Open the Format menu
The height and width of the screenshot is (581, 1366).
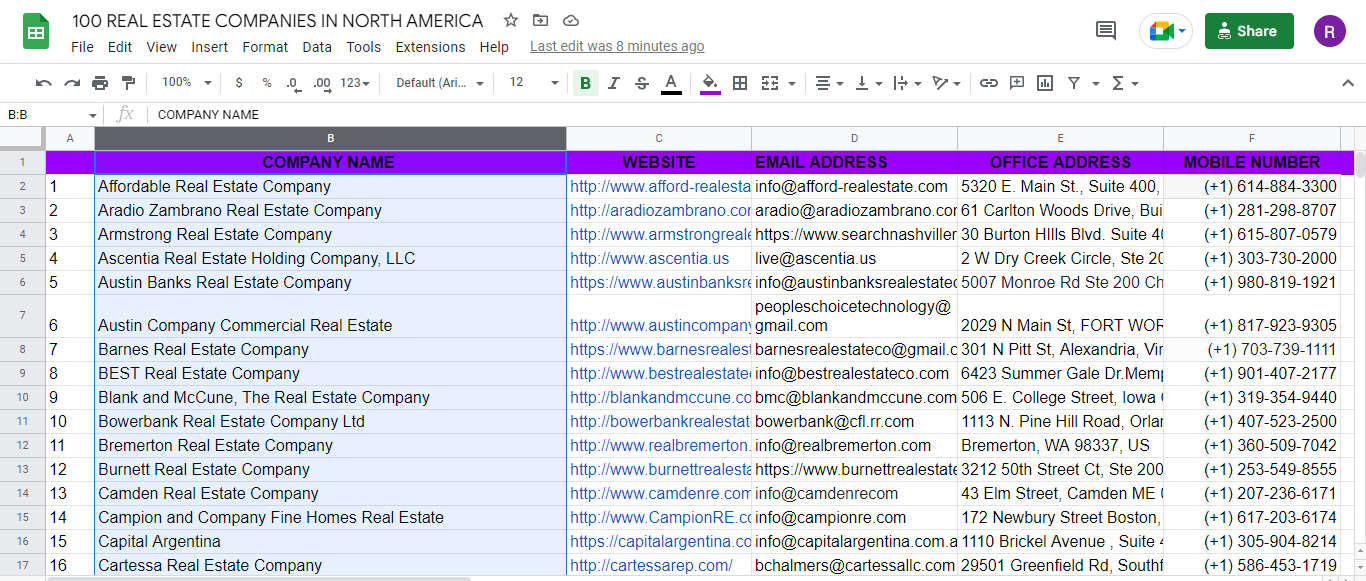click(265, 47)
